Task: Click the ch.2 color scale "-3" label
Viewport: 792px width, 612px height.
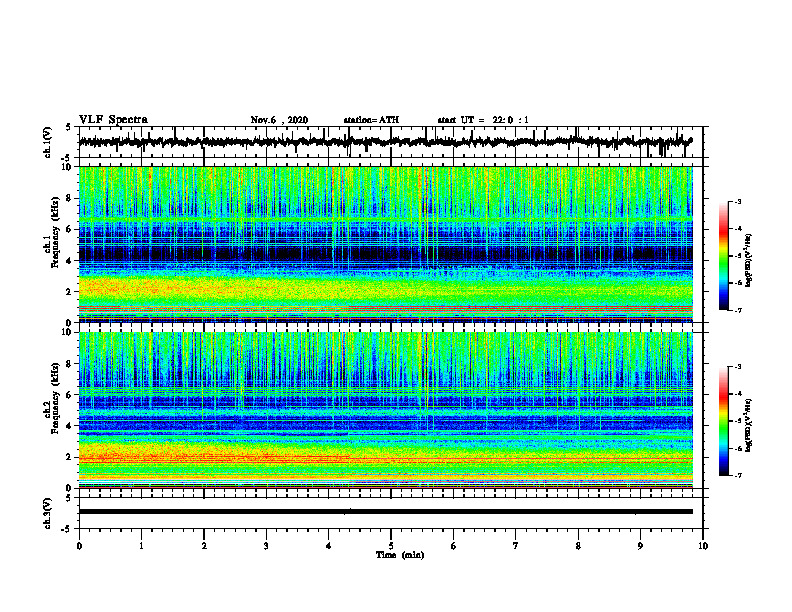Action: [738, 367]
